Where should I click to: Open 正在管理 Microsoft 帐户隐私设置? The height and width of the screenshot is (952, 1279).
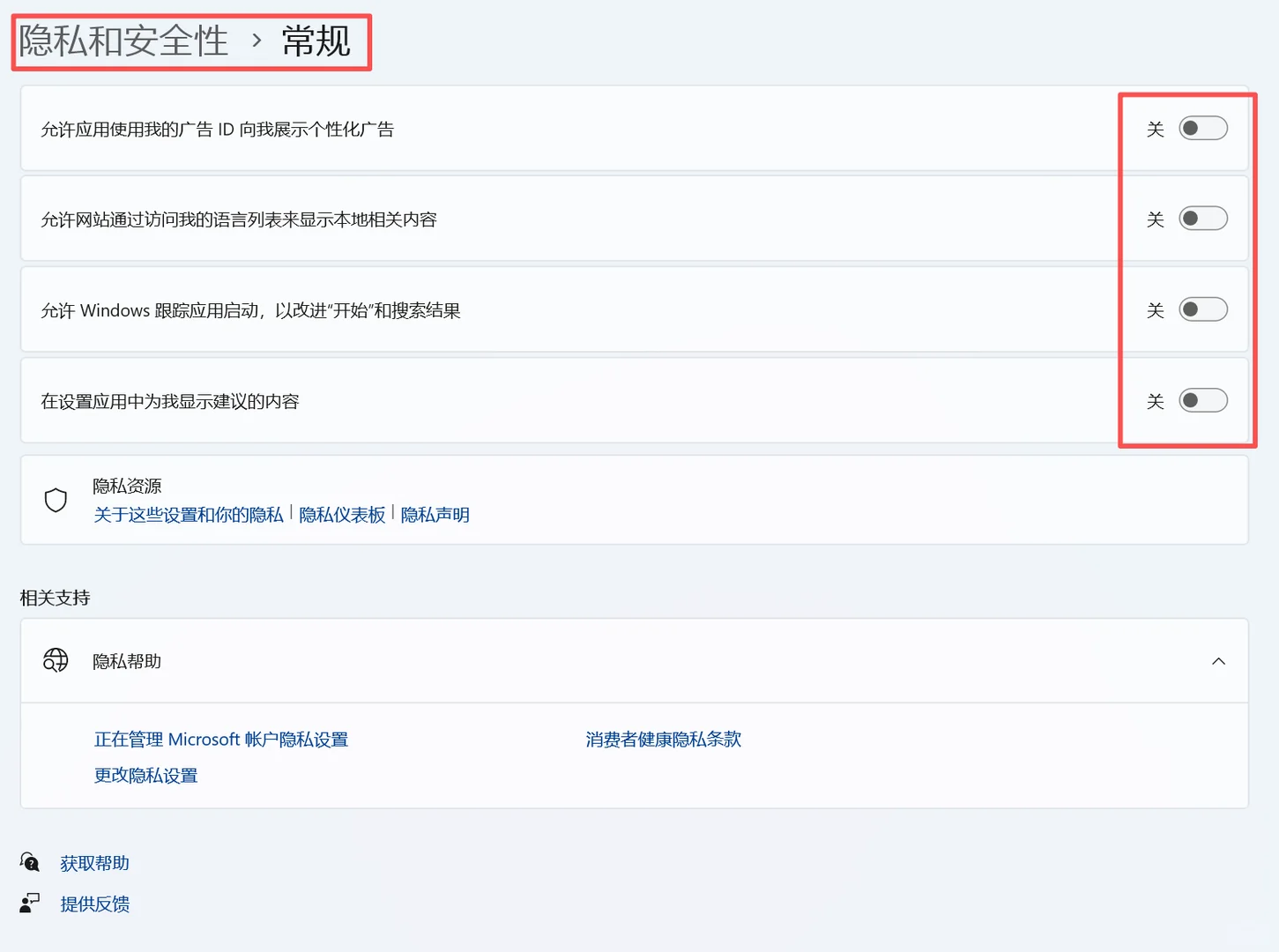220,739
